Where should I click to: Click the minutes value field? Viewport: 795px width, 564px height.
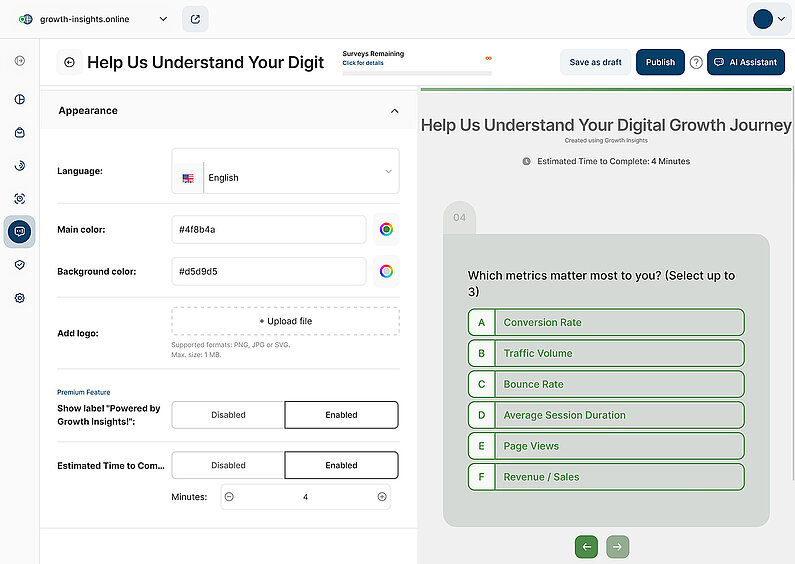pyautogui.click(x=305, y=497)
